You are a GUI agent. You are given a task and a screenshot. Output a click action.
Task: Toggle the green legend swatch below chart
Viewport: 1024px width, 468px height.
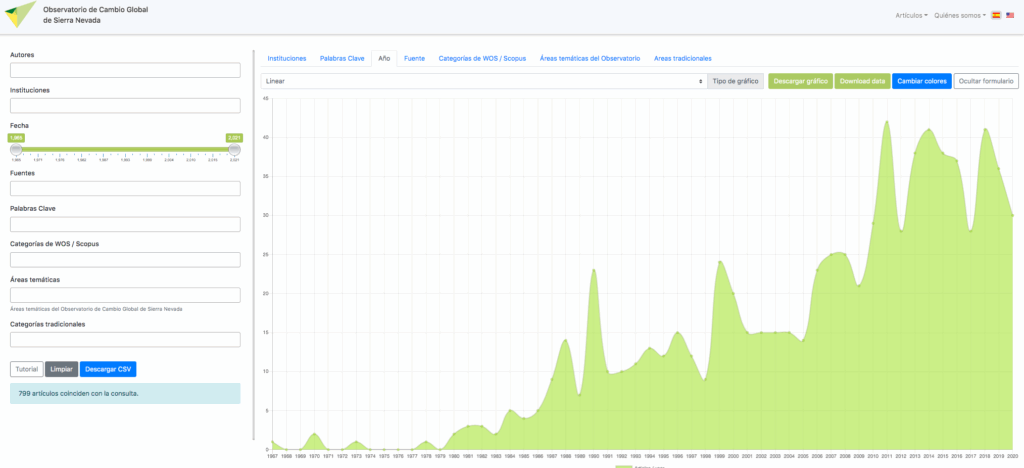tap(630, 466)
